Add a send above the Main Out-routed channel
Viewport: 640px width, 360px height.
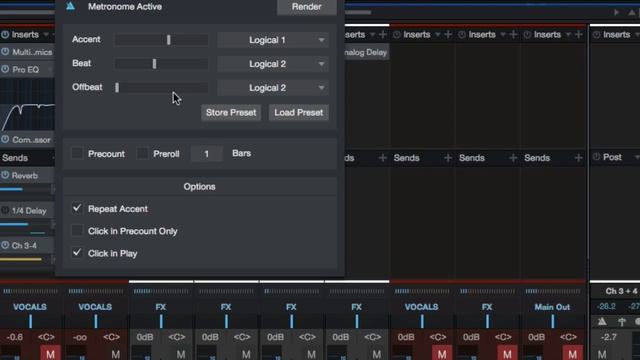click(x=578, y=158)
